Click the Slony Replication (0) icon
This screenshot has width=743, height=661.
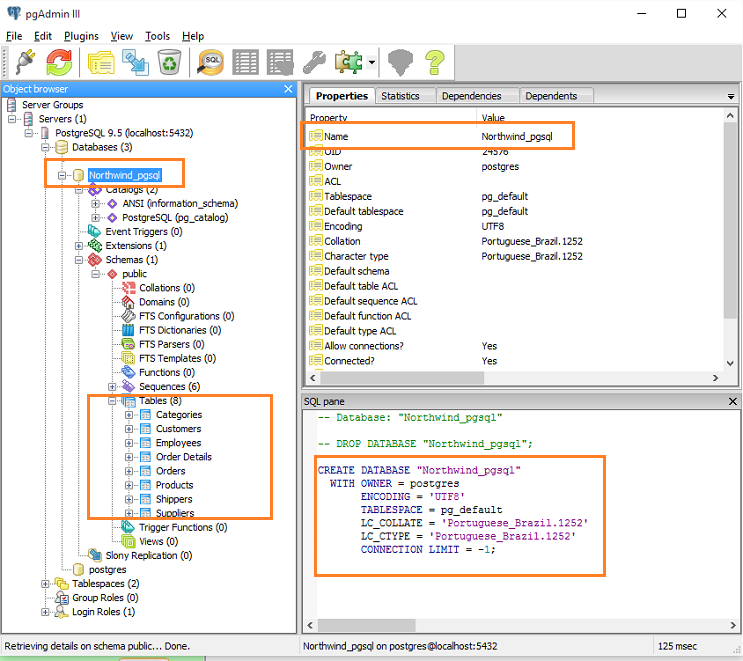95,555
